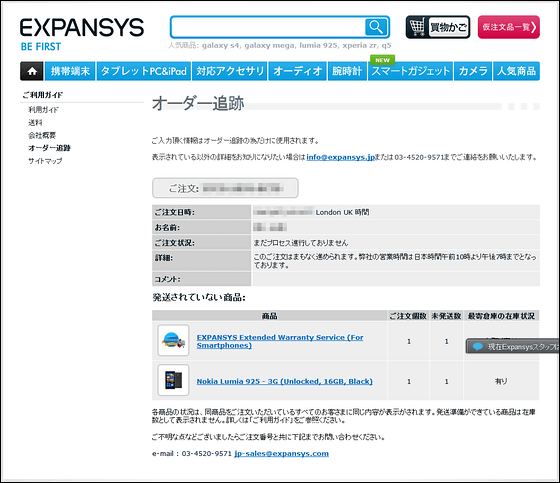Select 送料 in the sidebar guide
Screen dimensions: 560x483
pyautogui.click(x=35, y=123)
